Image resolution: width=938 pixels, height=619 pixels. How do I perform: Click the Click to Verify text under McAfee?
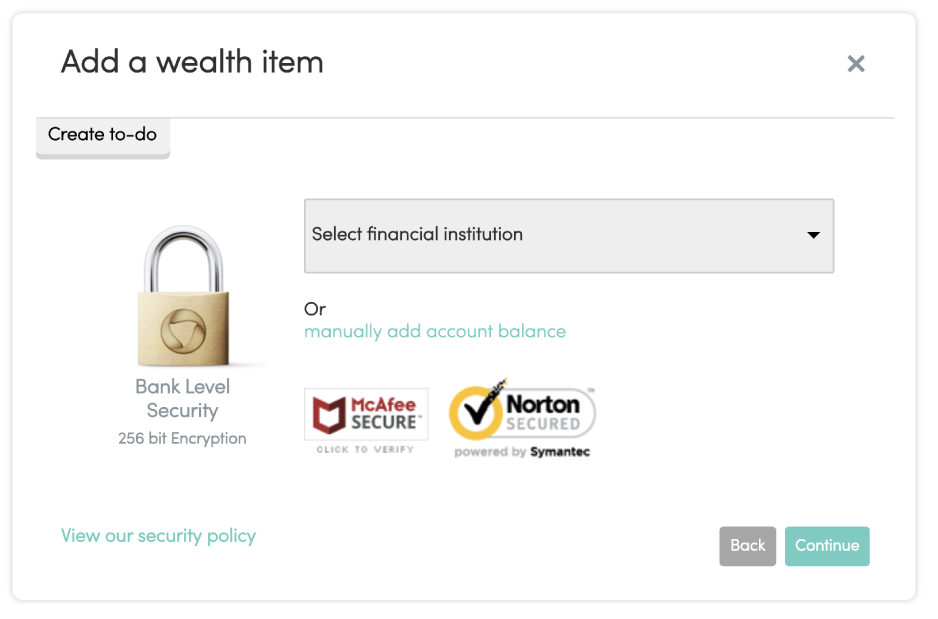(x=366, y=449)
